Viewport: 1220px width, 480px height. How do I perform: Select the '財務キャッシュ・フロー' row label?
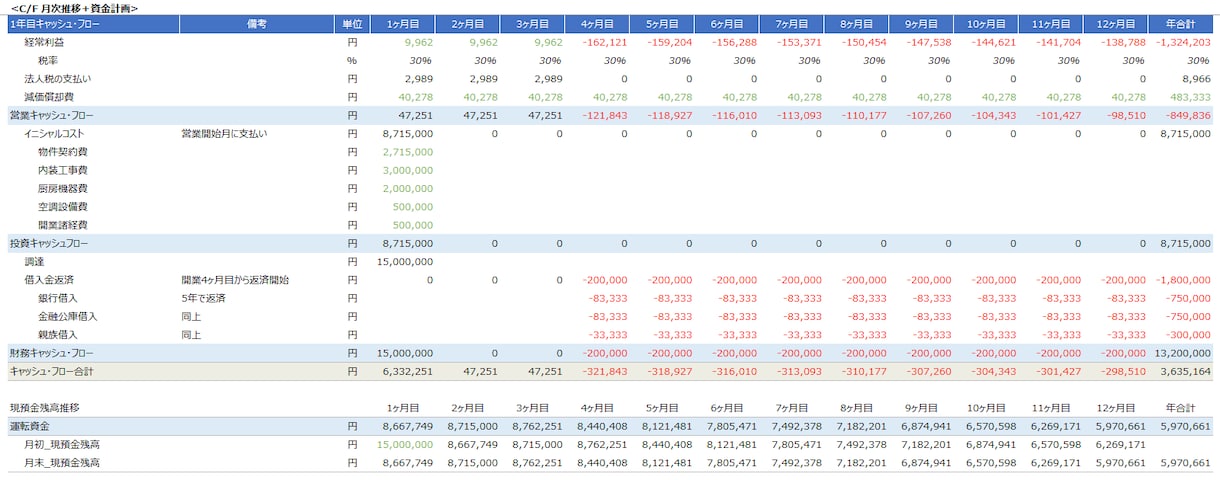[x=51, y=353]
